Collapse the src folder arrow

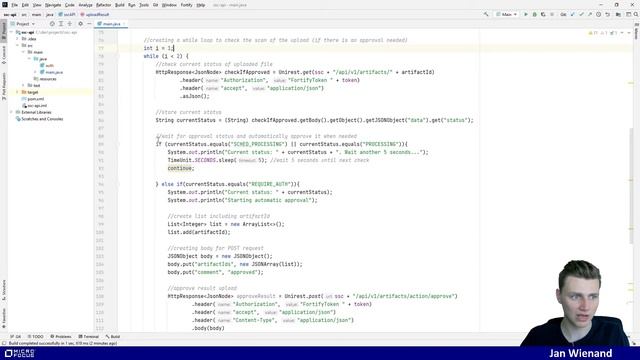[18, 45]
